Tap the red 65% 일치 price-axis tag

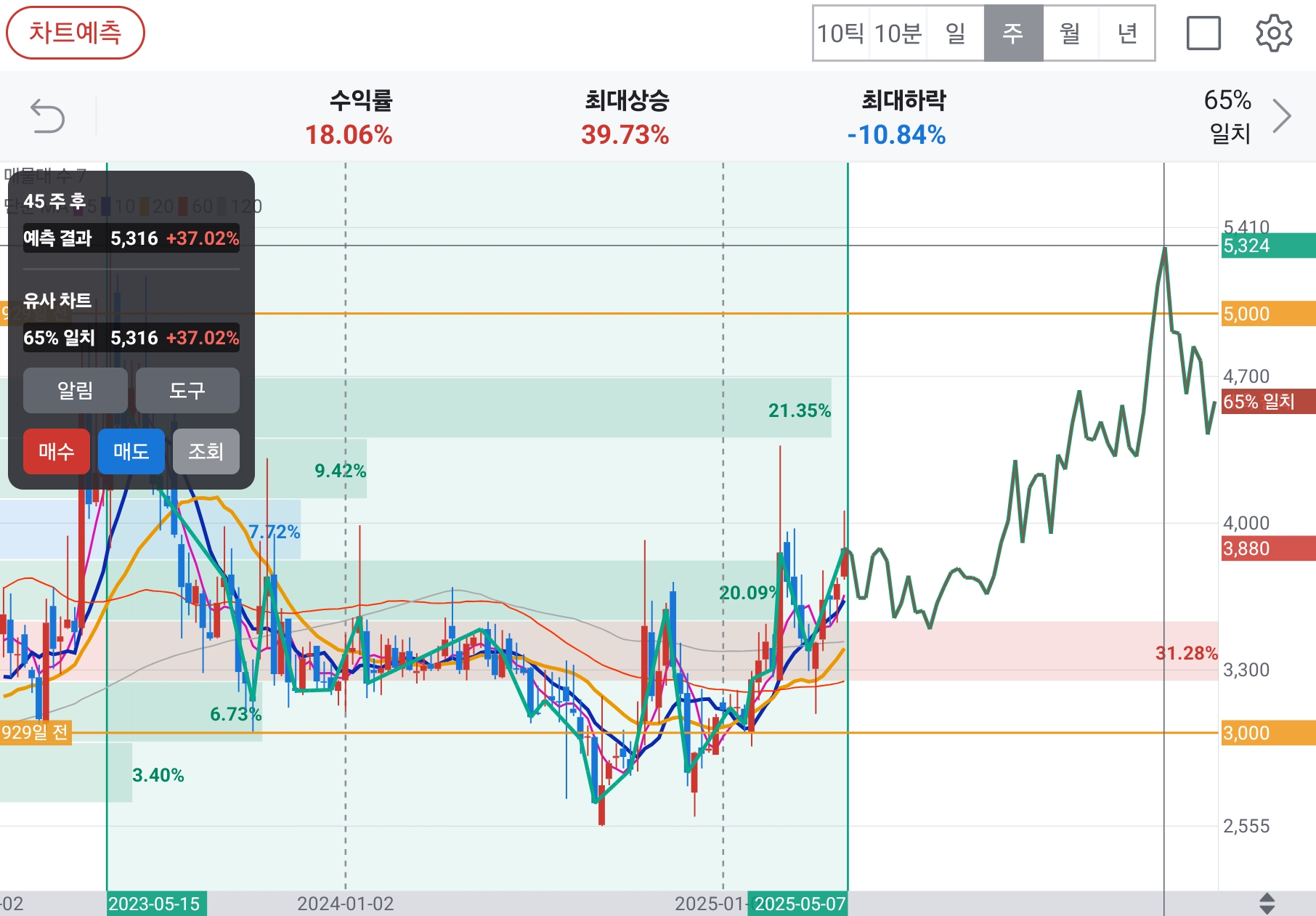[x=1268, y=402]
